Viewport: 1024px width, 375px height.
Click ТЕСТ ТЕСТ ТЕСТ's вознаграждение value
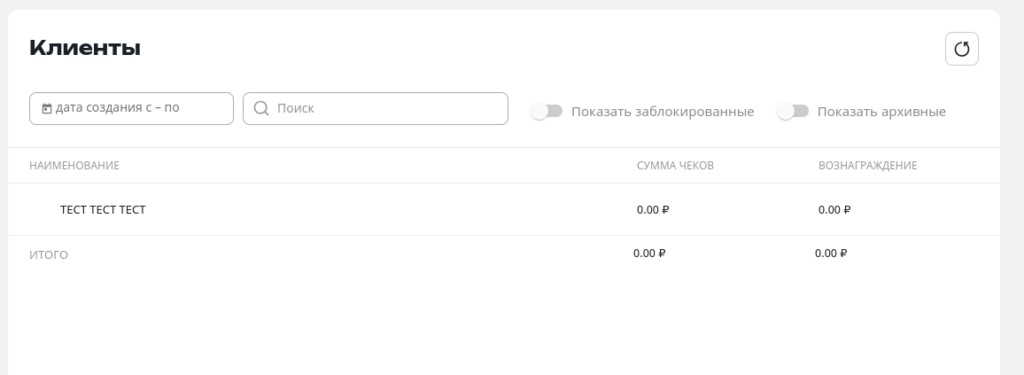835,210
